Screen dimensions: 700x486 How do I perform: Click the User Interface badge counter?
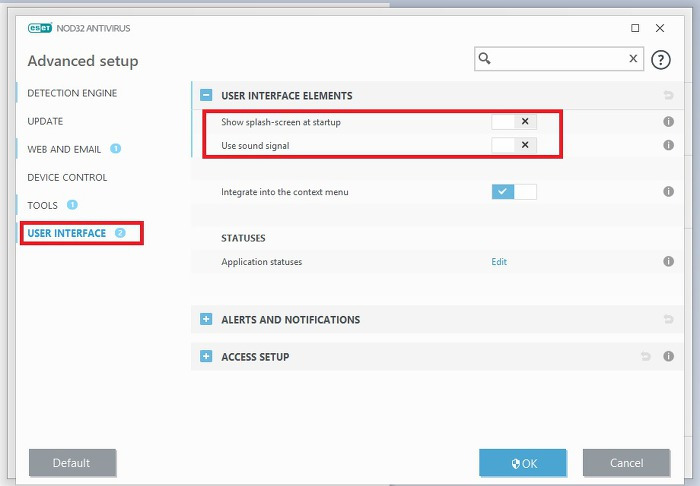(x=120, y=233)
